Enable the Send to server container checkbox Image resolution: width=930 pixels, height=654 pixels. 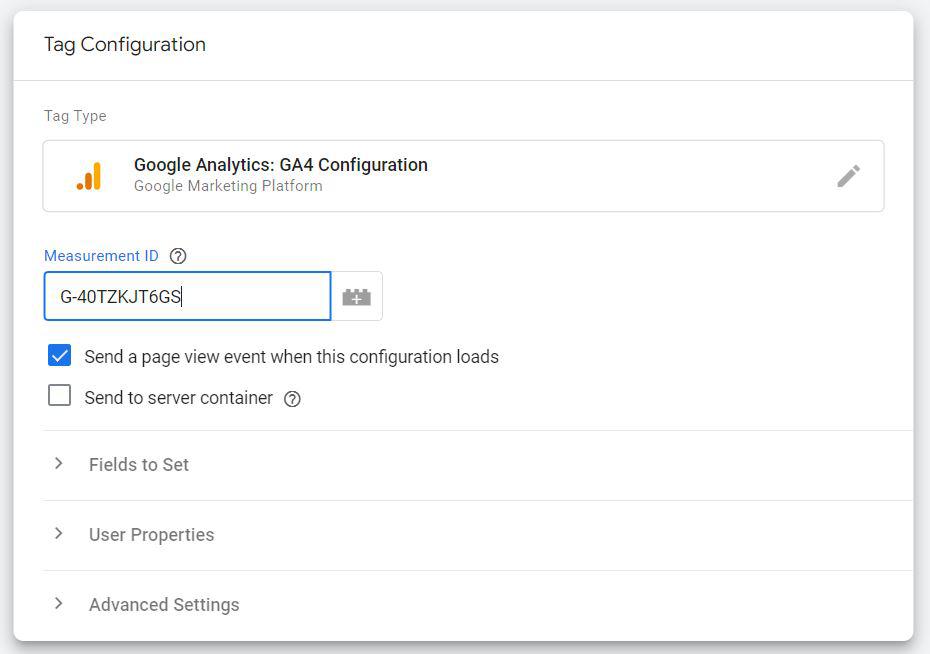(x=59, y=397)
